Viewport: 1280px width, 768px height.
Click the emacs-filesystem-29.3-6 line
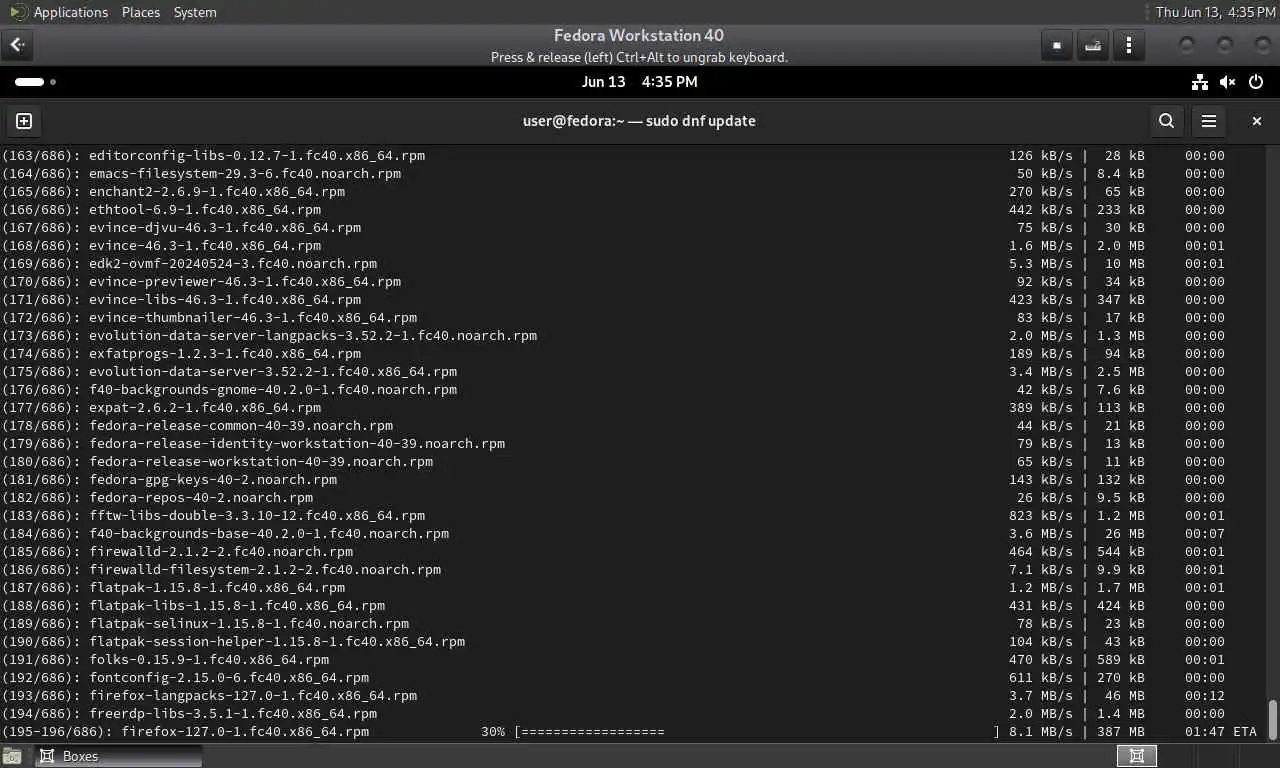click(x=613, y=174)
